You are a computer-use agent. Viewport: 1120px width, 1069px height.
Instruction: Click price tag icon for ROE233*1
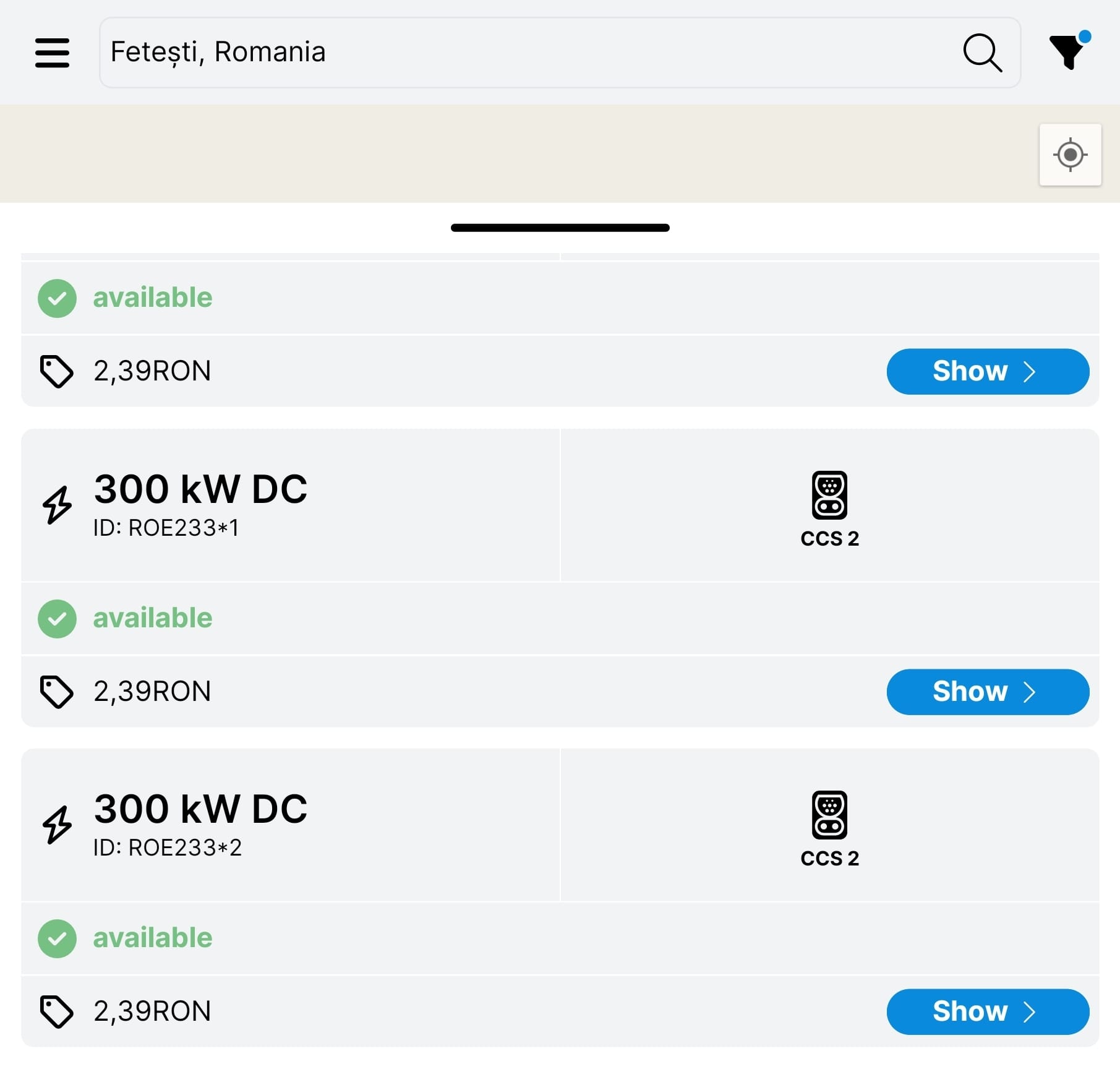pyautogui.click(x=56, y=692)
